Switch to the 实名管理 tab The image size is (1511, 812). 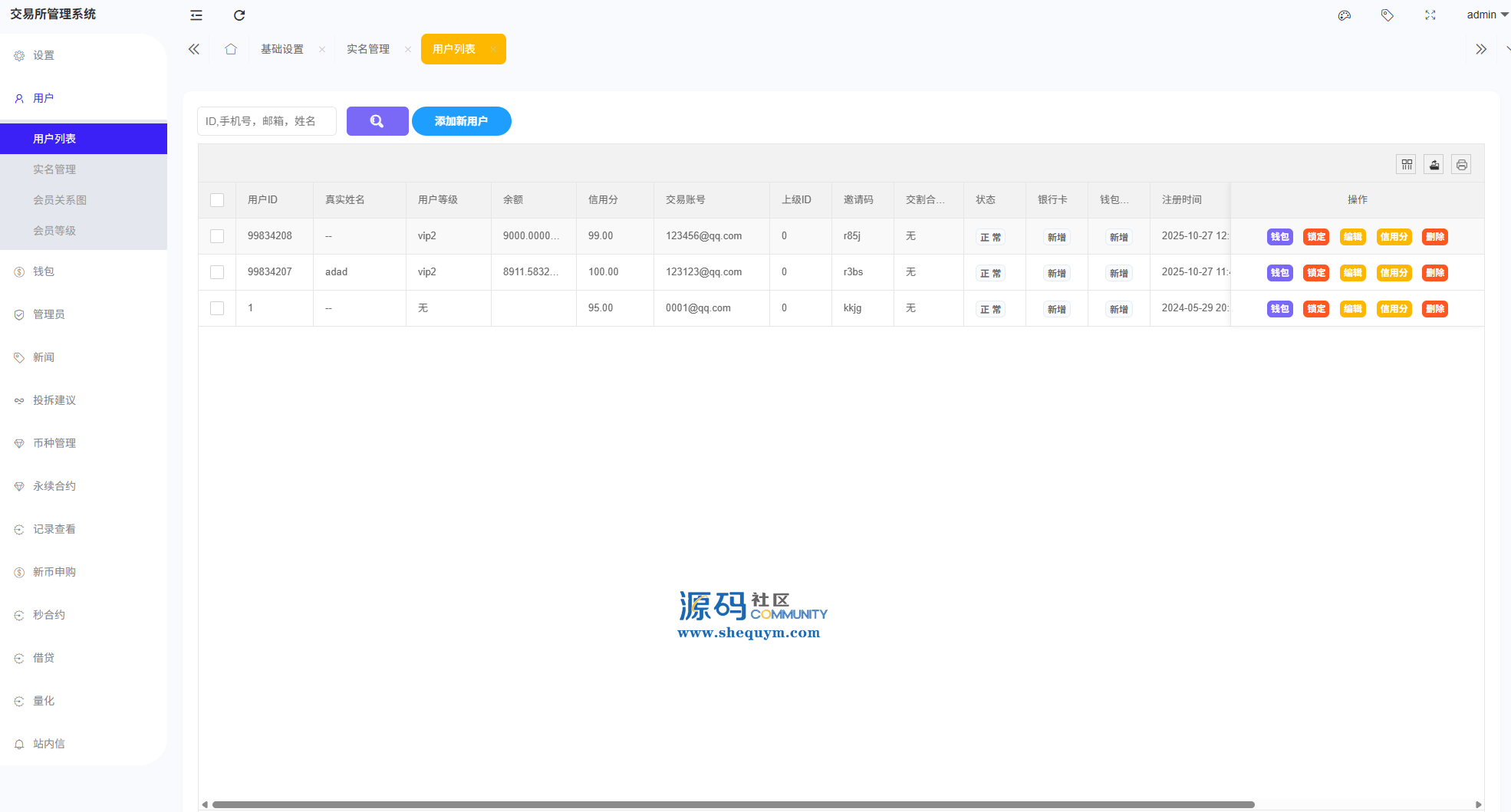[x=368, y=49]
